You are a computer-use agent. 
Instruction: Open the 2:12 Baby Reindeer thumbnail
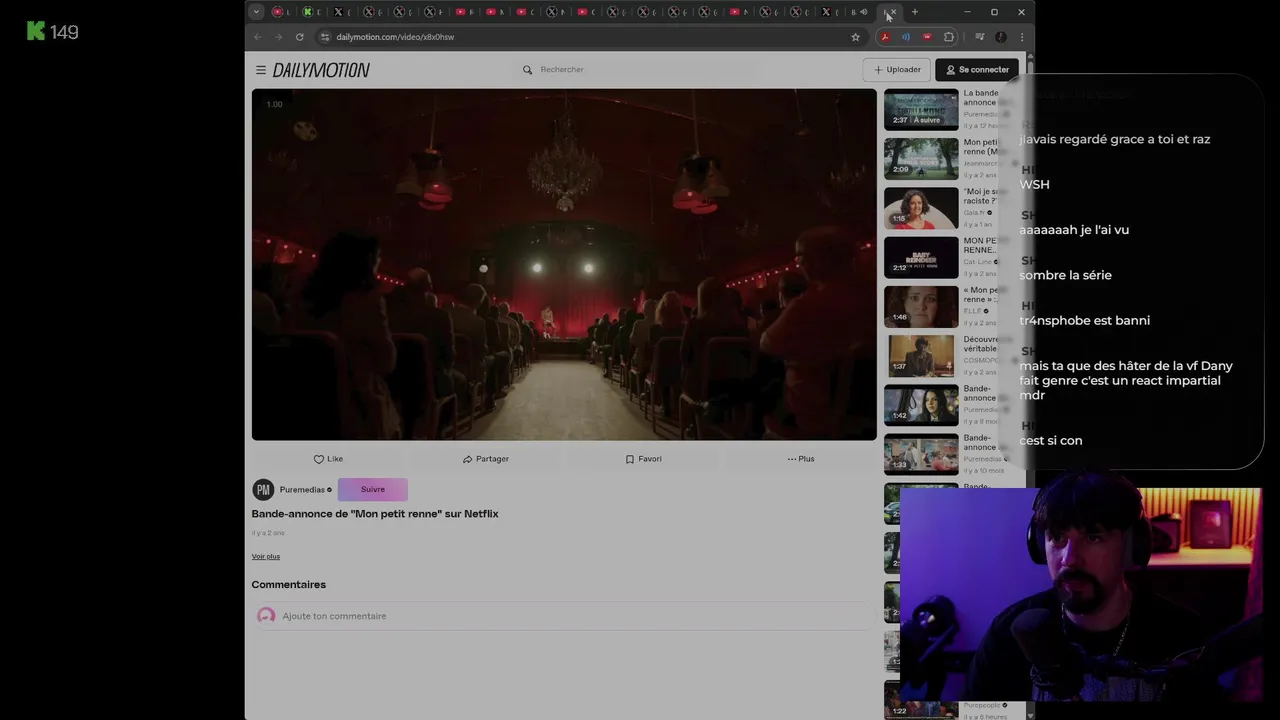[x=921, y=257]
